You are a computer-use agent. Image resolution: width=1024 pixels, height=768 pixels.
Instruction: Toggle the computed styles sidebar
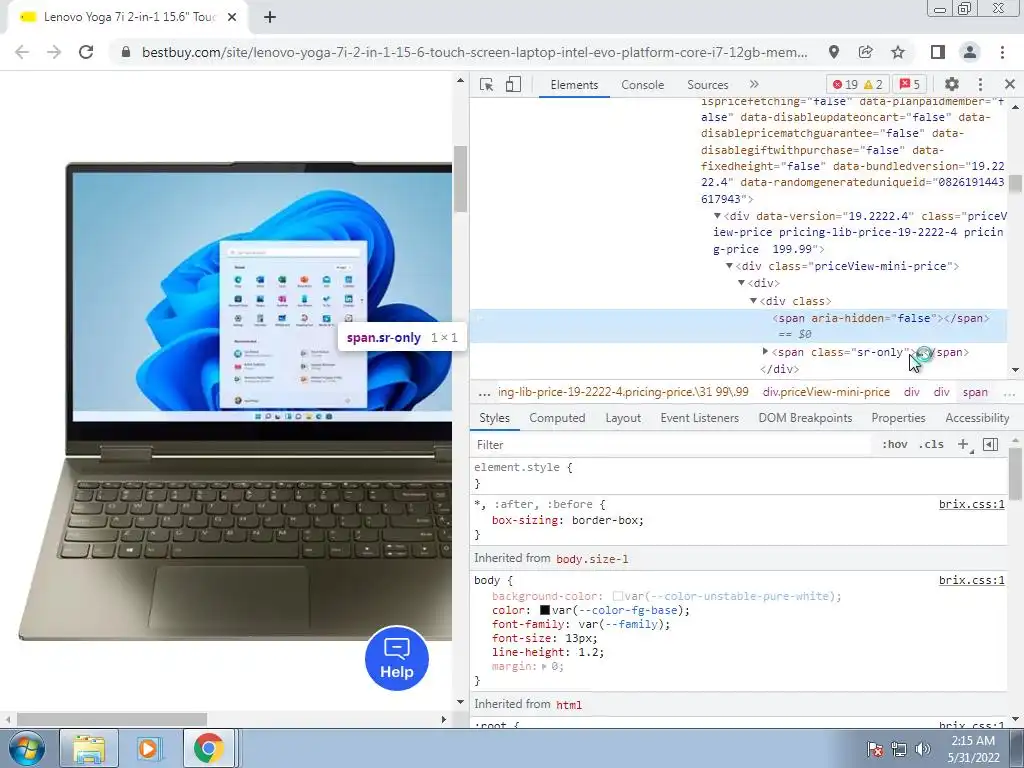[x=990, y=444]
